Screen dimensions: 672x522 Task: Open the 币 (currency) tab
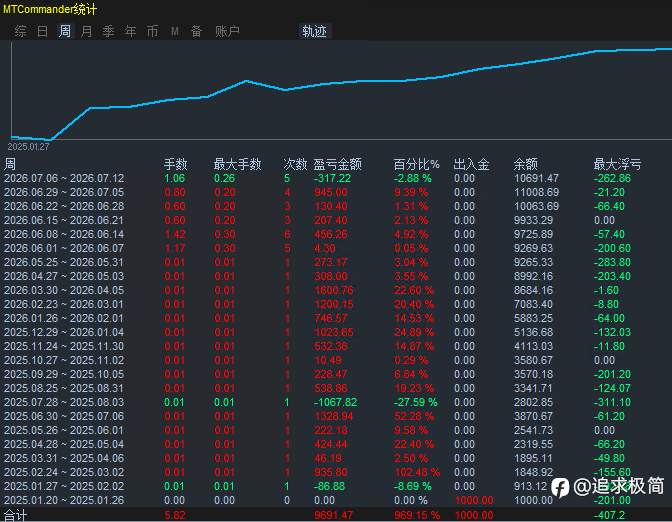[x=152, y=31]
